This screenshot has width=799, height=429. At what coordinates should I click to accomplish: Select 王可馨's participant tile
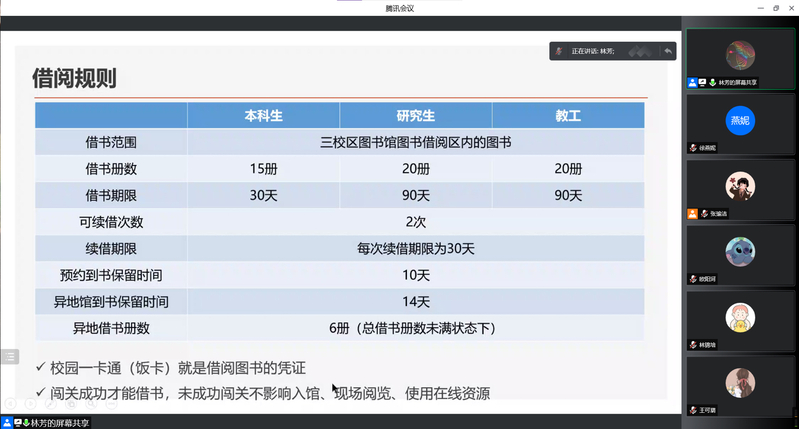[x=740, y=383]
